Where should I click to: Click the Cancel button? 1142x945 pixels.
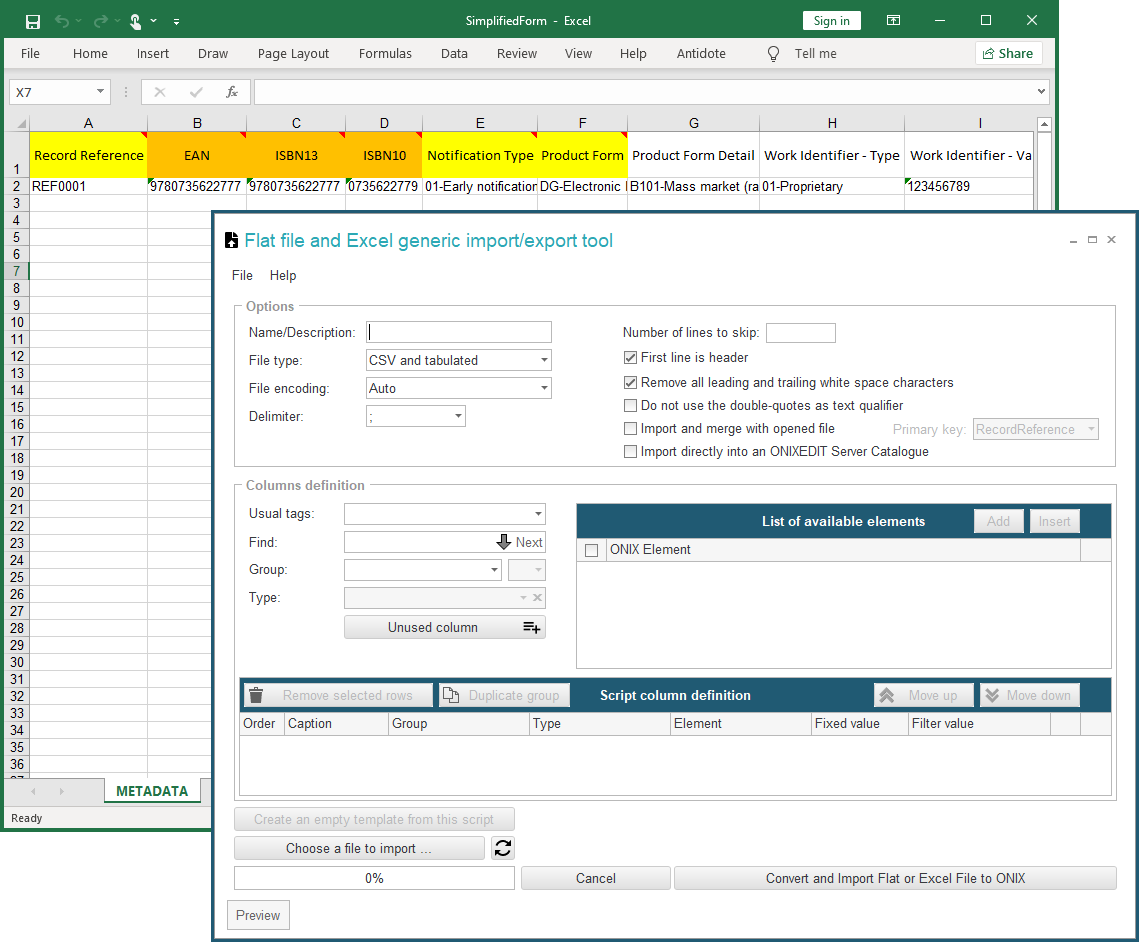pos(596,878)
